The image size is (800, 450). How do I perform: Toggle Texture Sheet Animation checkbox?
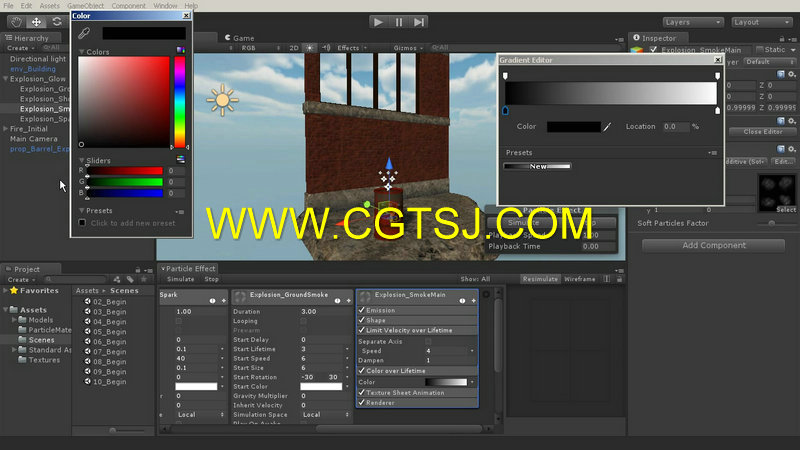click(x=362, y=392)
